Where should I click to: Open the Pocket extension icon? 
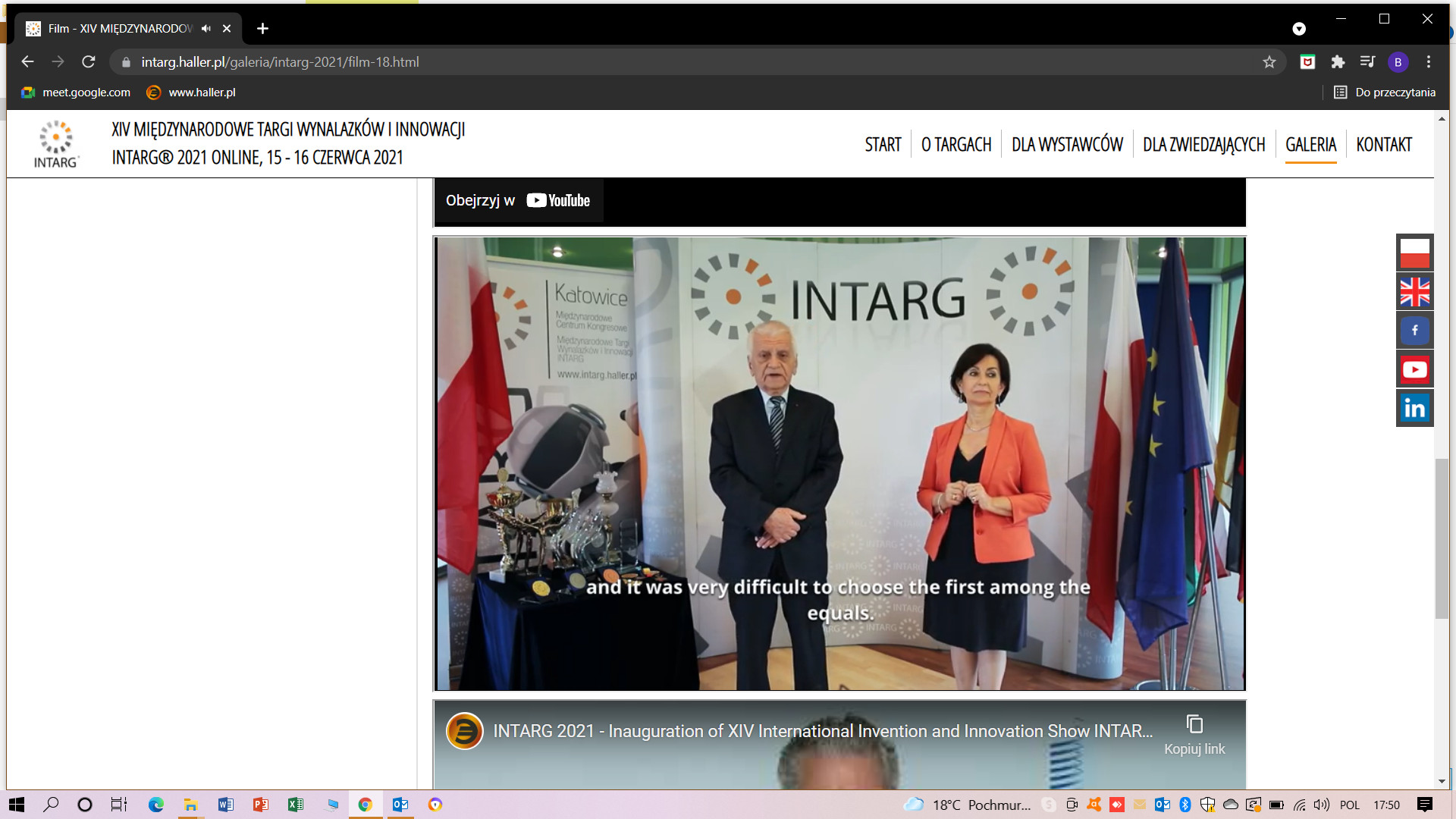tap(1307, 62)
